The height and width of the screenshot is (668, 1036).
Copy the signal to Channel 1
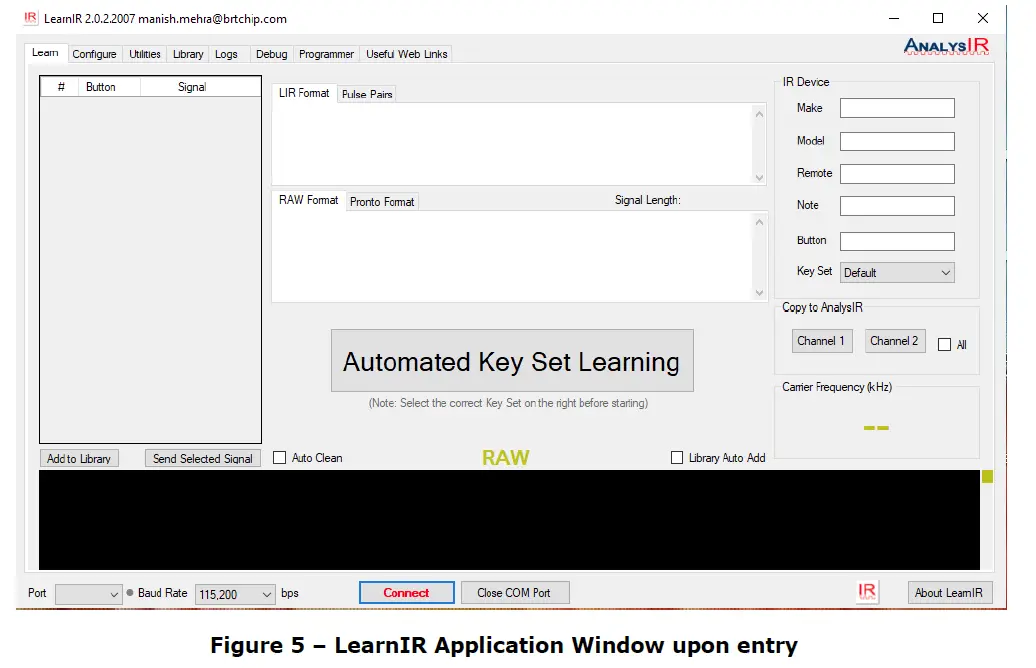click(x=821, y=340)
